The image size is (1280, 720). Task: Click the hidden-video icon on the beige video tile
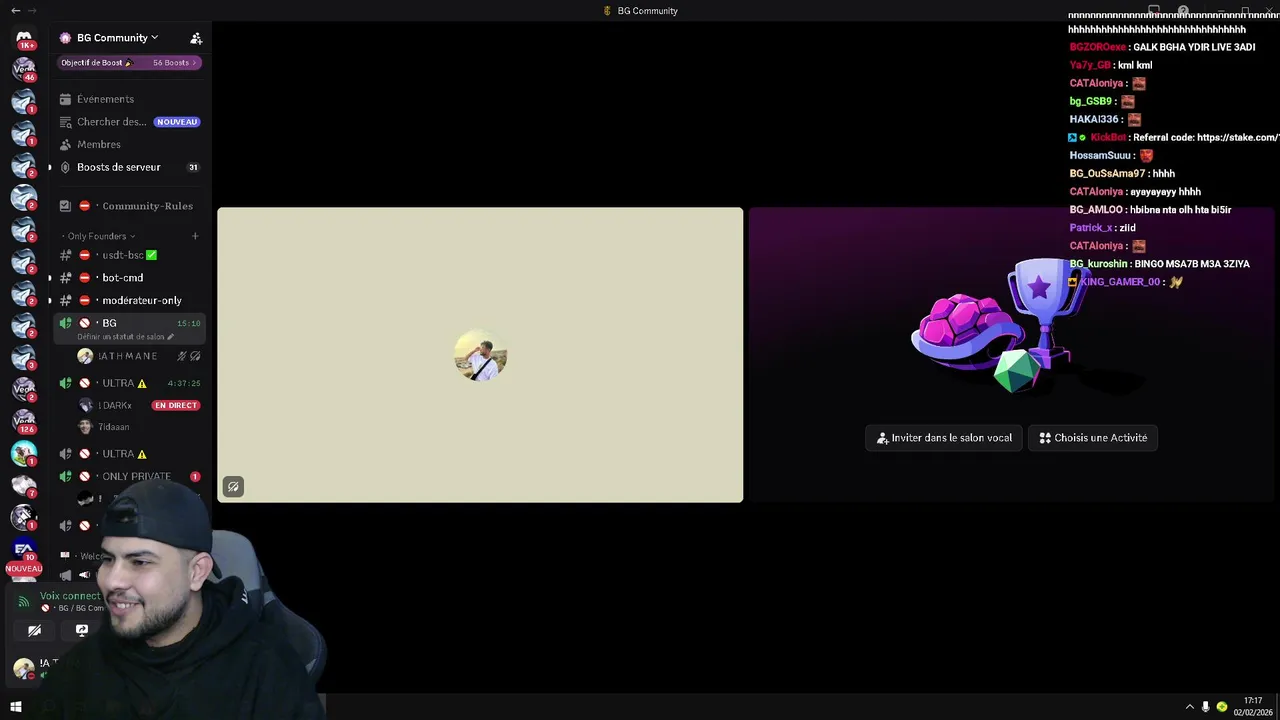click(233, 487)
